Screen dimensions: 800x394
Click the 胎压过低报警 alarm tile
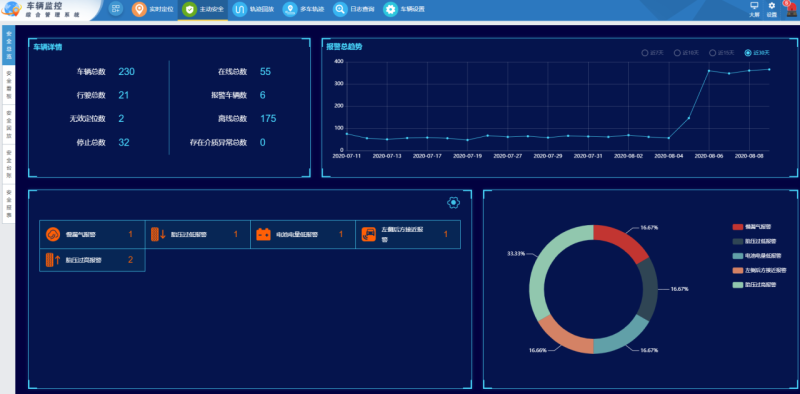tap(197, 234)
